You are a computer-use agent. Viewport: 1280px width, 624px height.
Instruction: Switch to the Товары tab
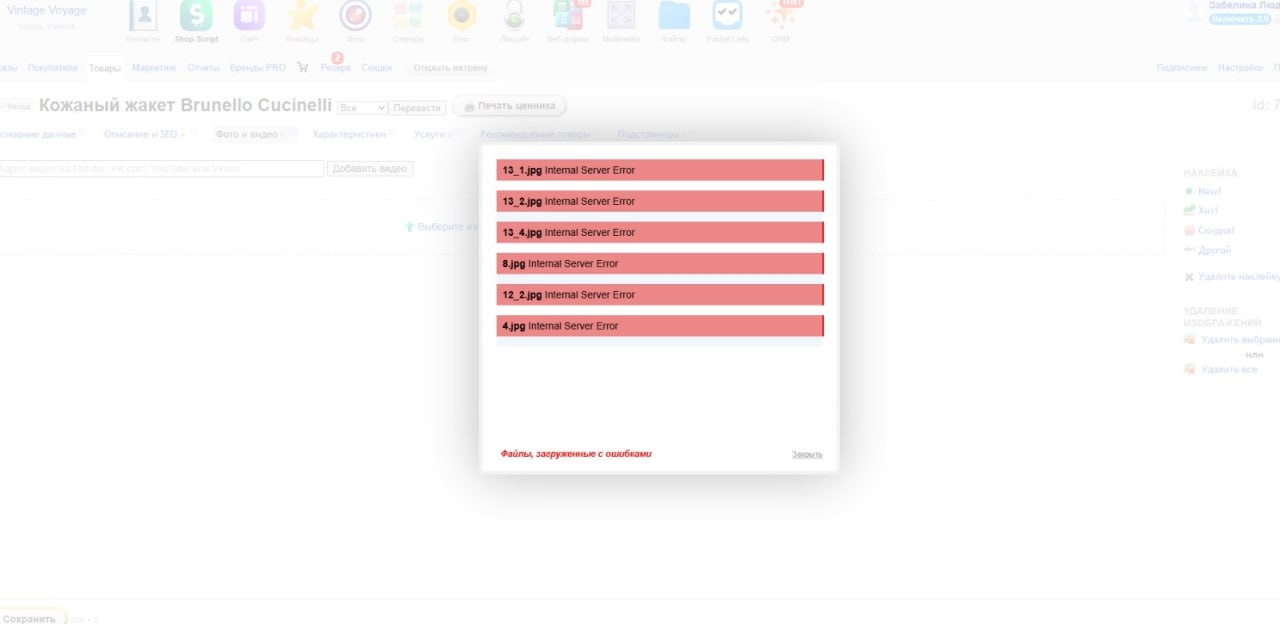pos(104,68)
